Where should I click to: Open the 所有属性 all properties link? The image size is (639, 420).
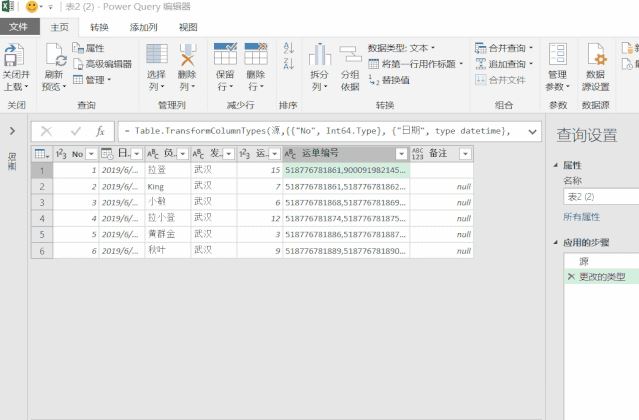point(582,217)
